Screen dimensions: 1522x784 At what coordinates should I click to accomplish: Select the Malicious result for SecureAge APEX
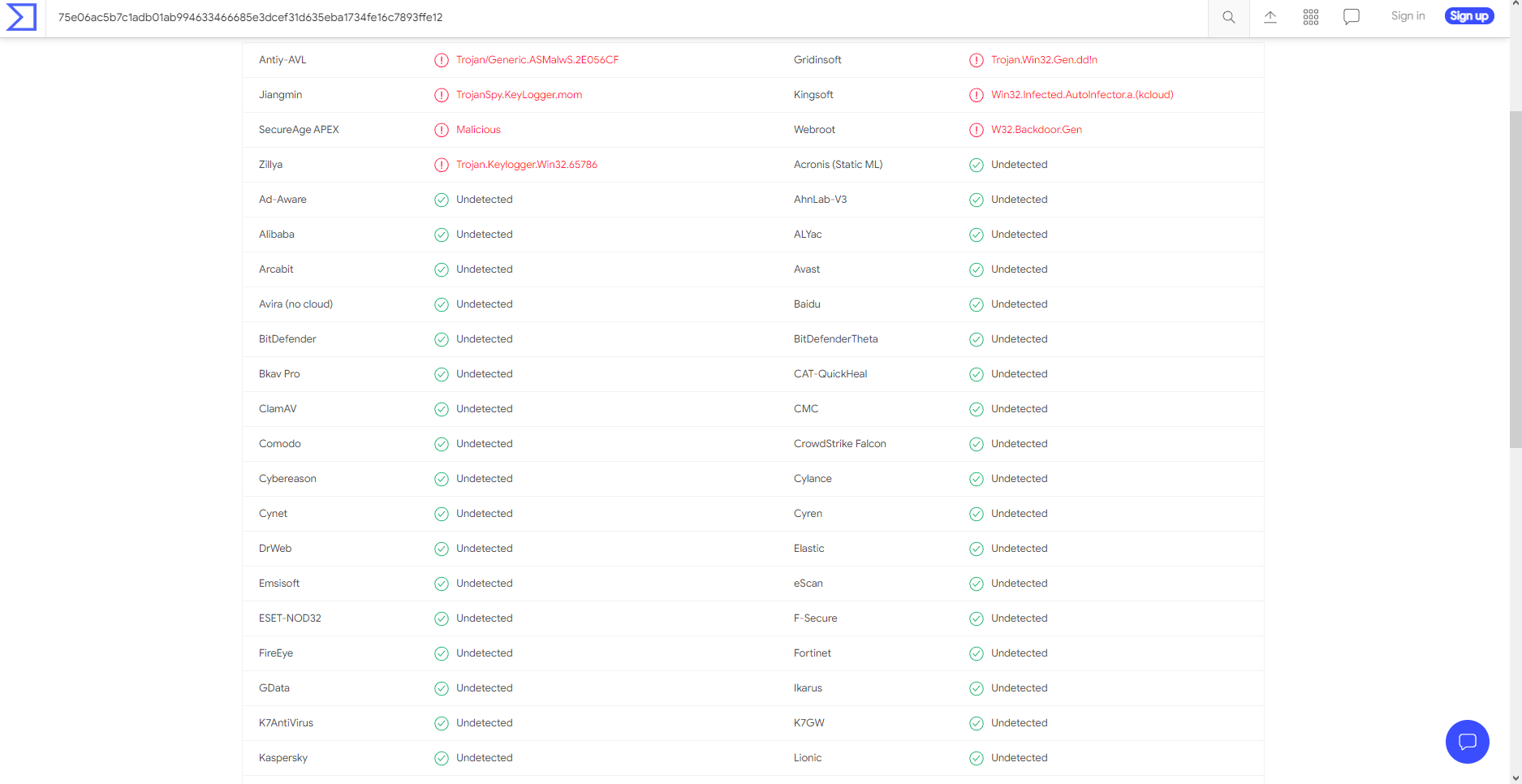pos(478,130)
